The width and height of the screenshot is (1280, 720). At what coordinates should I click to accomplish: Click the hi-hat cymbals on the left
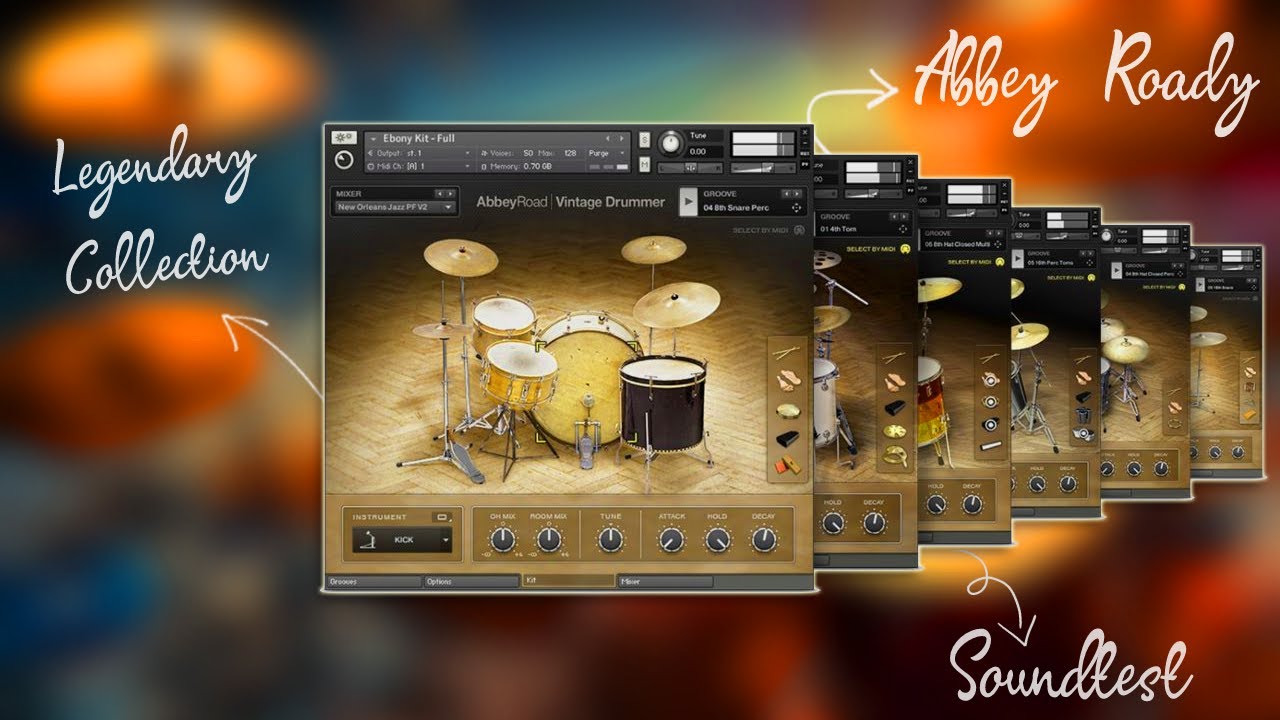pos(443,329)
